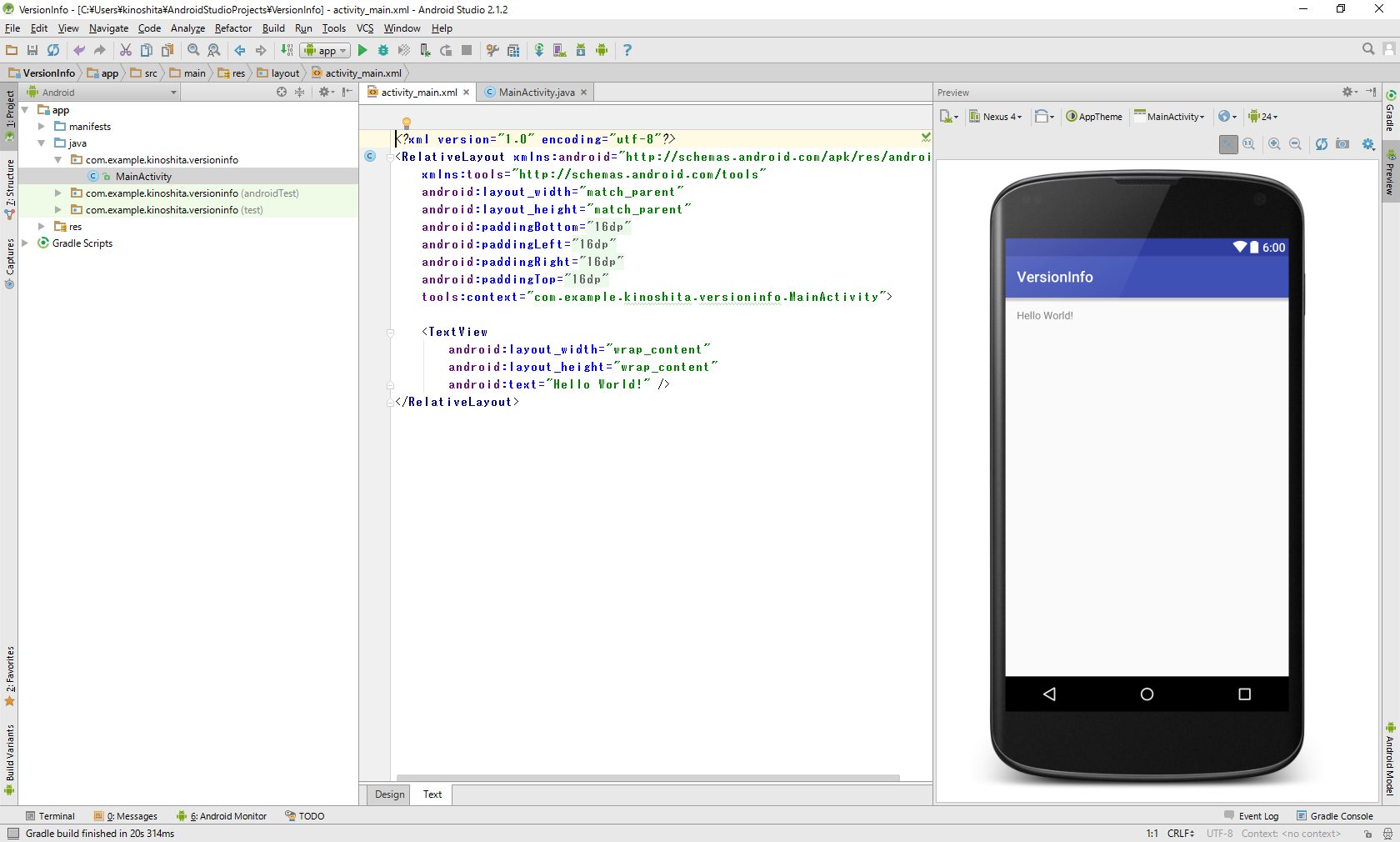Image resolution: width=1400 pixels, height=842 pixels.
Task: Click the Debug app bug icon
Action: [x=383, y=51]
